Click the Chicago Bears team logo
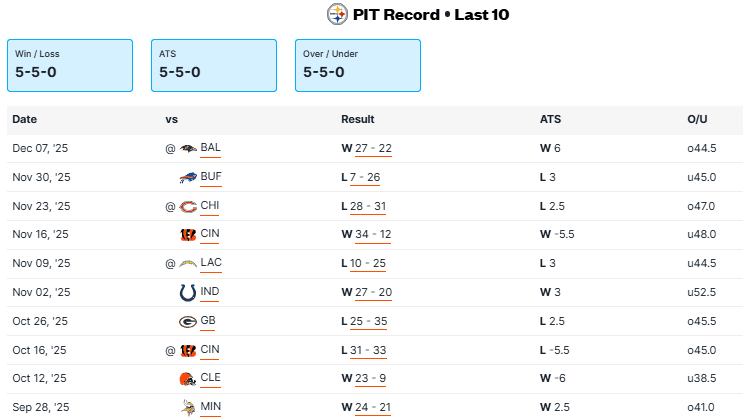Image resolution: width=743 pixels, height=419 pixels. click(187, 206)
